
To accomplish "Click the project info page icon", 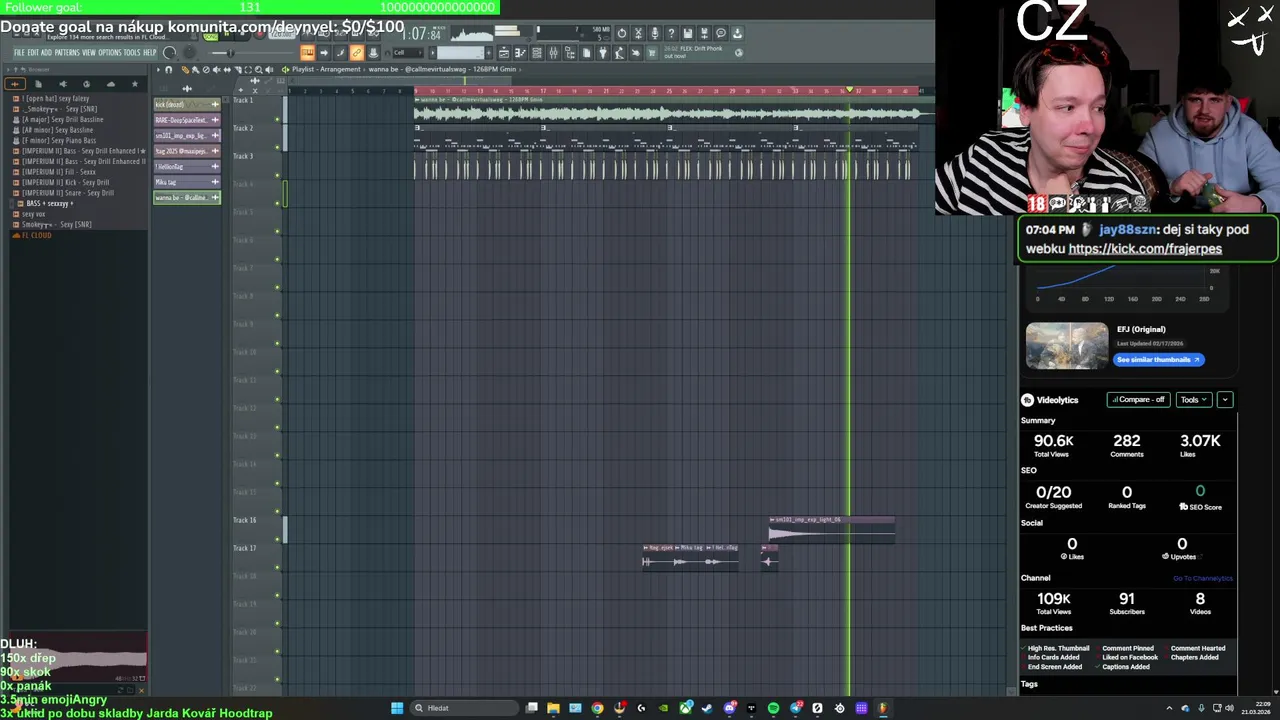I will click(586, 53).
